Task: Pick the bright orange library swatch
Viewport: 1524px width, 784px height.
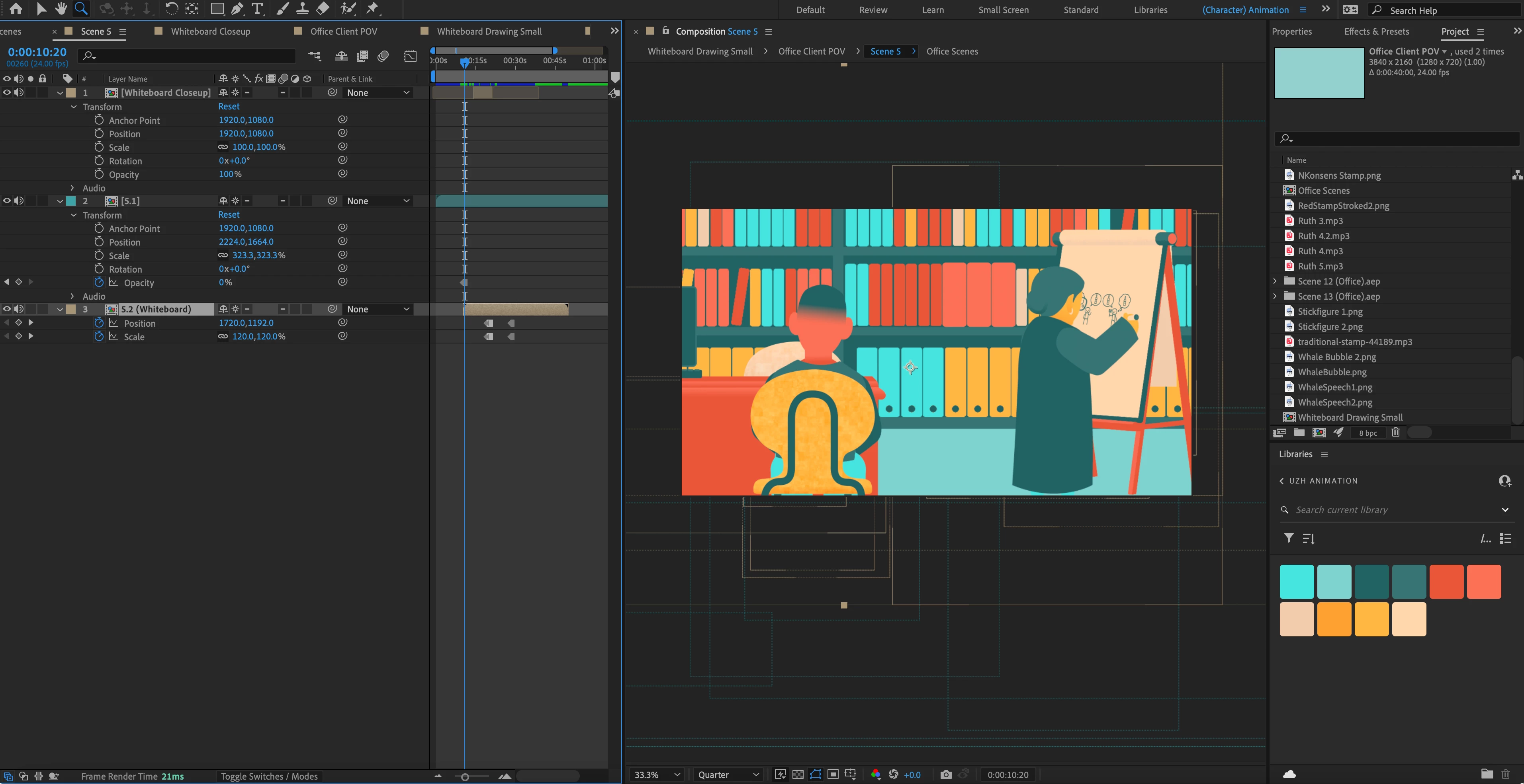Action: pyautogui.click(x=1334, y=619)
